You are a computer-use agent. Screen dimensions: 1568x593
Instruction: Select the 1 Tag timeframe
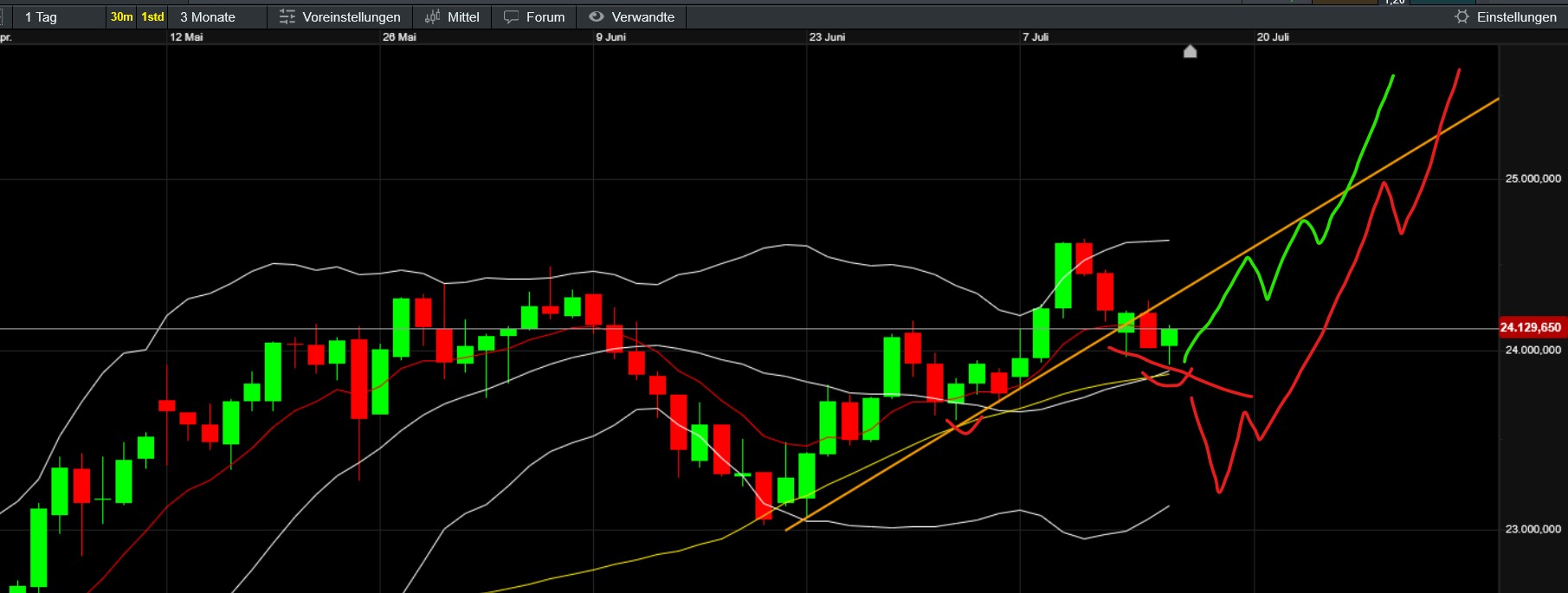tap(41, 17)
